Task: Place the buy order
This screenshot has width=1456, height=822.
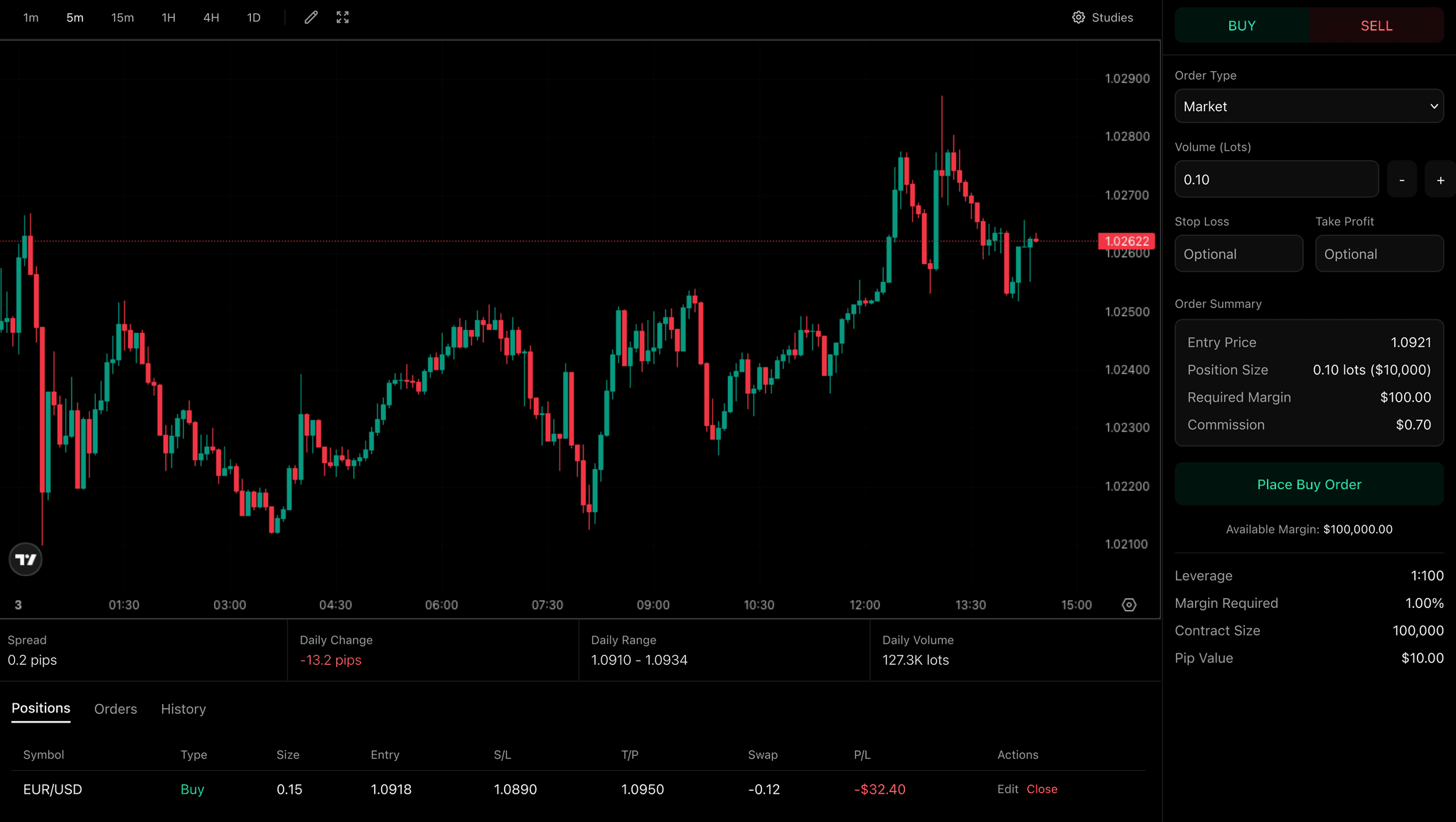Action: click(1309, 484)
